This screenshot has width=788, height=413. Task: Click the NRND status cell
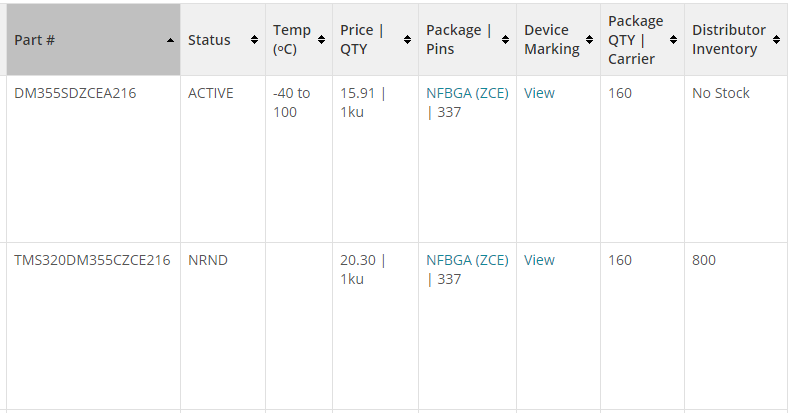pos(208,260)
